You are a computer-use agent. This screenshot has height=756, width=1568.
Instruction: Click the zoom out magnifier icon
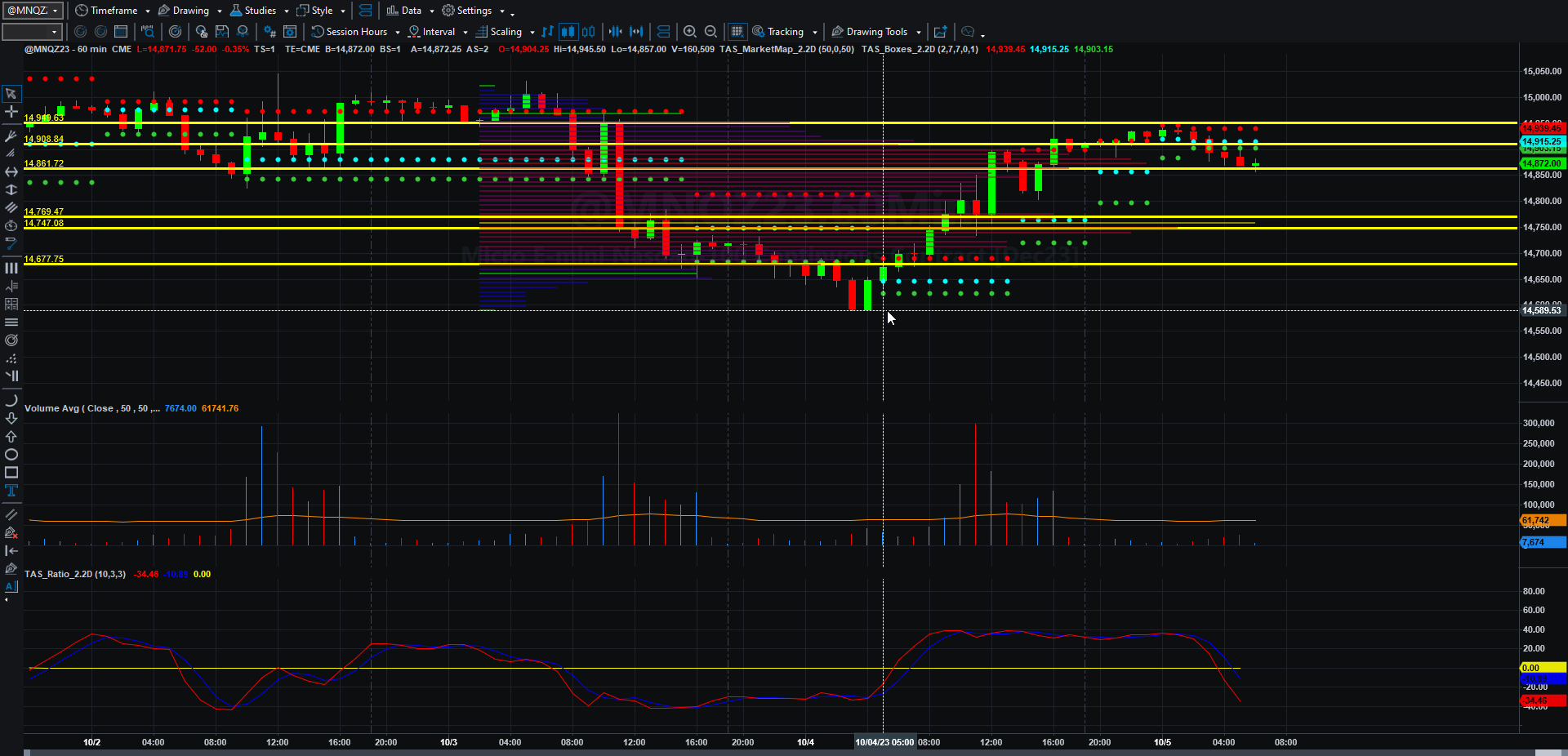pyautogui.click(x=711, y=32)
